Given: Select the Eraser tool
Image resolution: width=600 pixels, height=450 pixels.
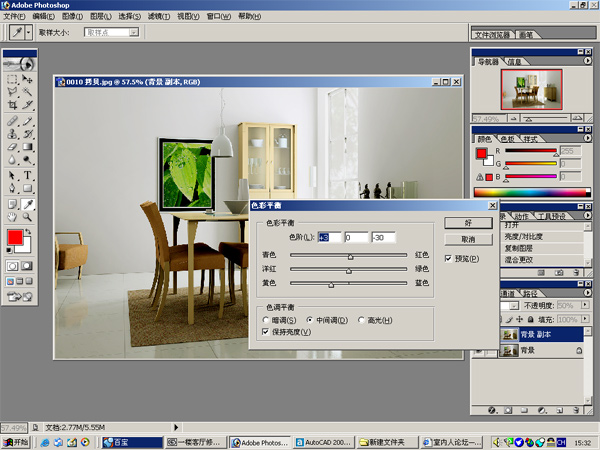Looking at the screenshot, I should (12, 147).
